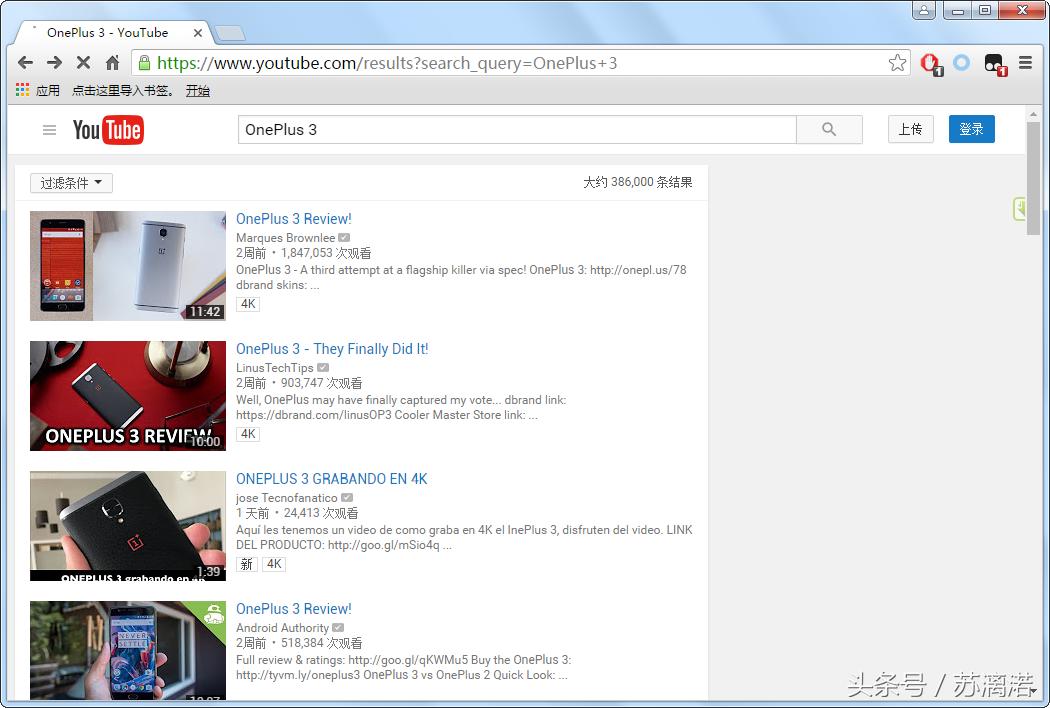The height and width of the screenshot is (708, 1050).
Task: View the green padlock site security info
Action: click(x=144, y=63)
